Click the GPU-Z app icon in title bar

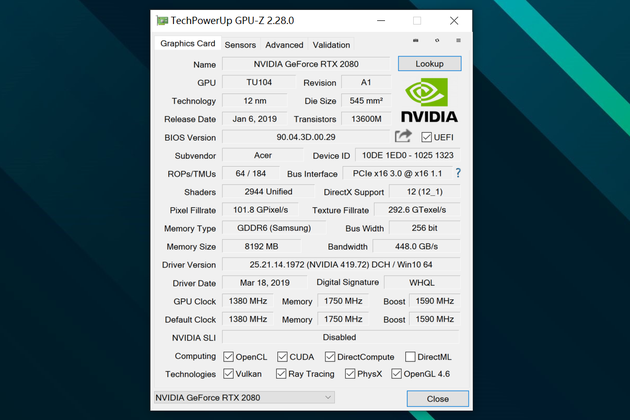pyautogui.click(x=162, y=20)
